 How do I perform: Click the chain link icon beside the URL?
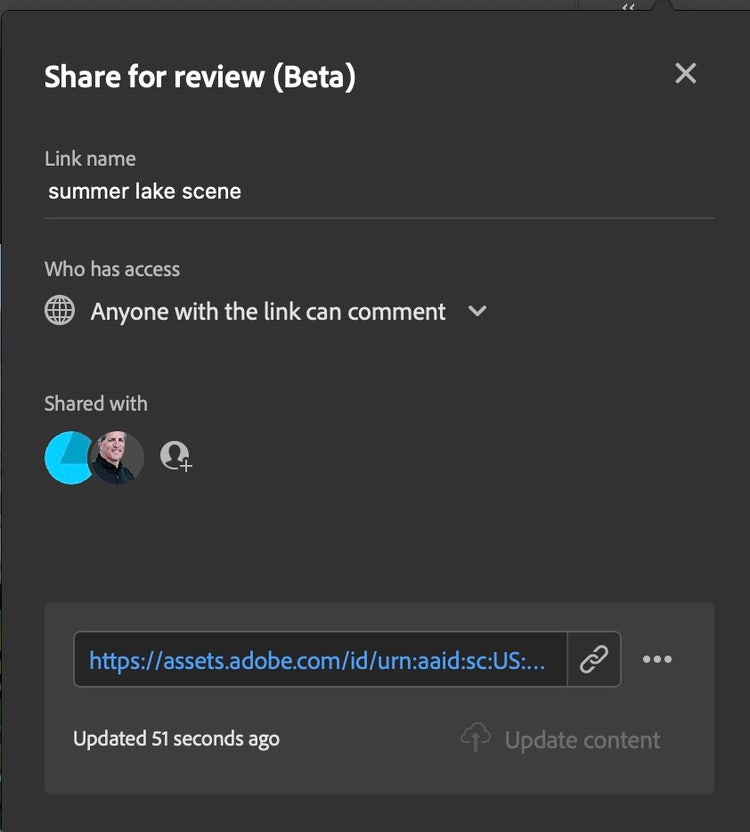594,659
